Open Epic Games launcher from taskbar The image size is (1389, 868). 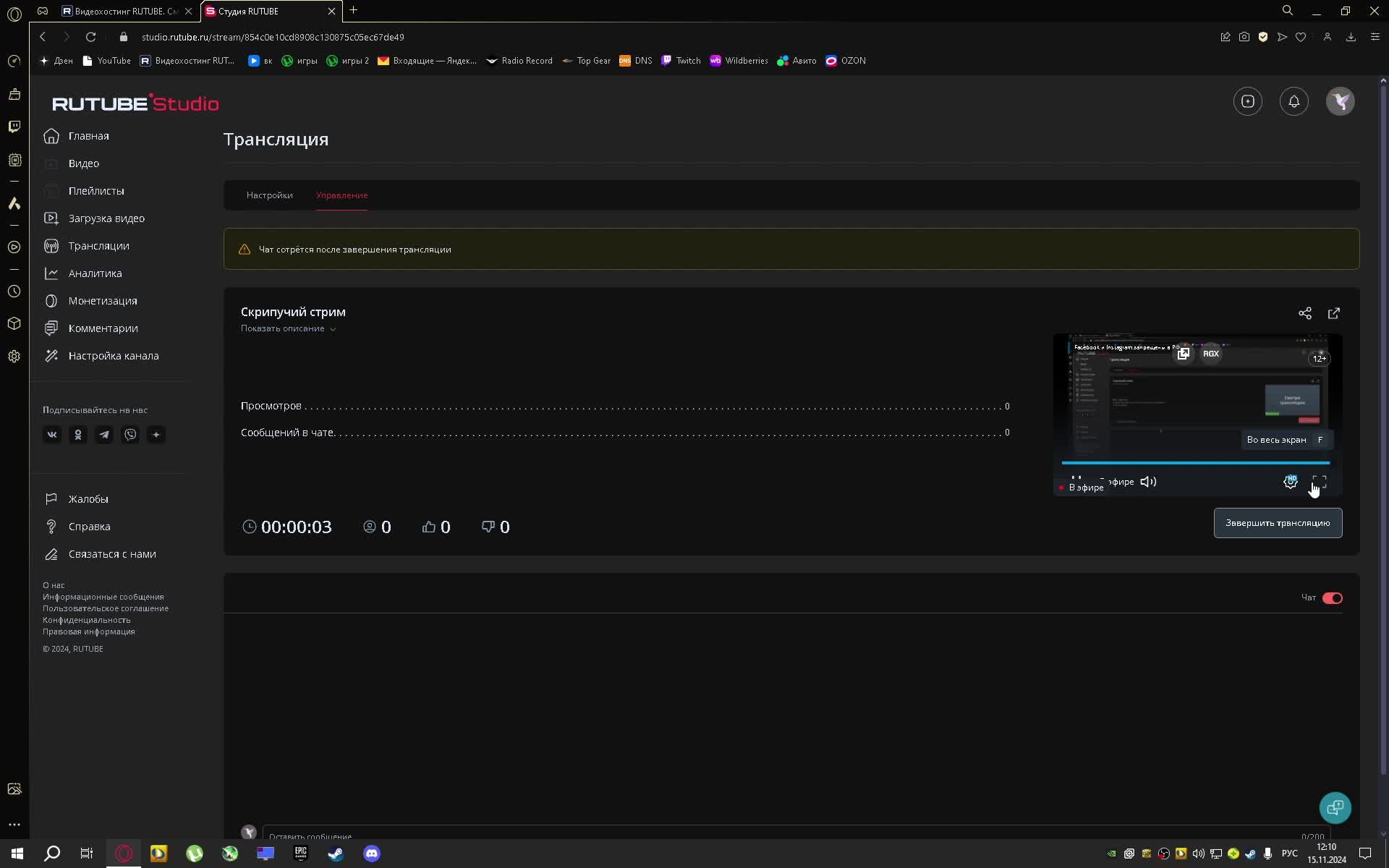tap(300, 854)
